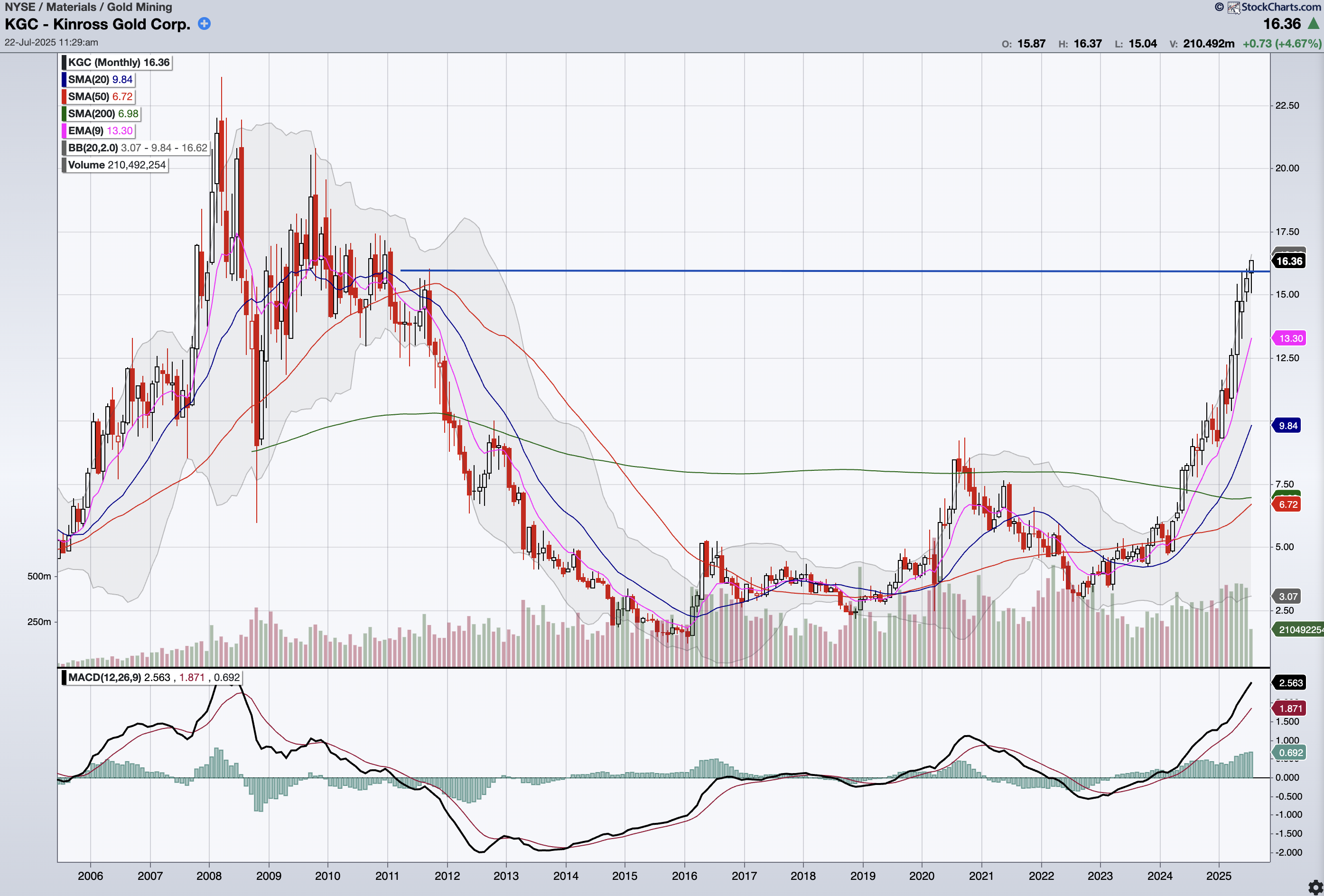Click the V: 210.492m volume value

click(x=1202, y=44)
